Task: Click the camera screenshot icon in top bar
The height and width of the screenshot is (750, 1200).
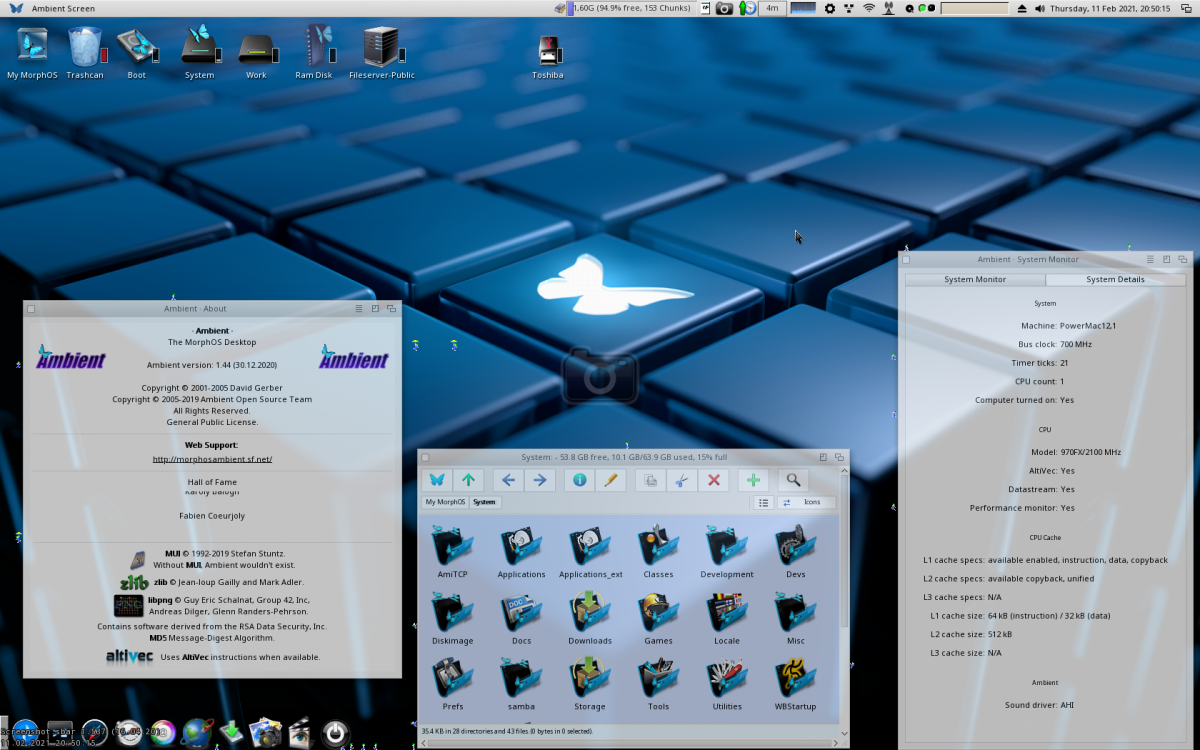Action: pyautogui.click(x=724, y=8)
